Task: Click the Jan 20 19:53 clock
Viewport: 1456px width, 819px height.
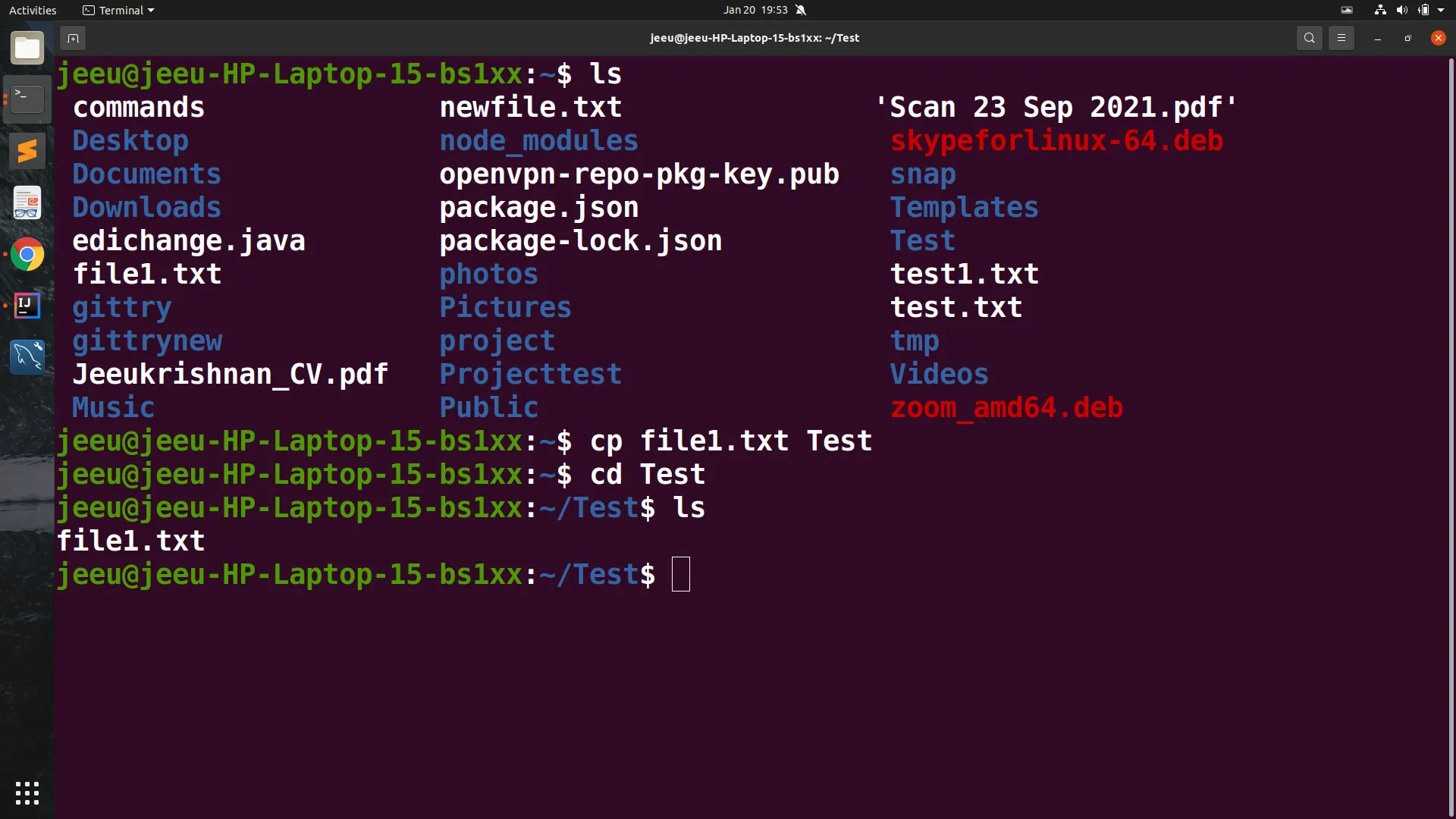Action: pos(755,10)
